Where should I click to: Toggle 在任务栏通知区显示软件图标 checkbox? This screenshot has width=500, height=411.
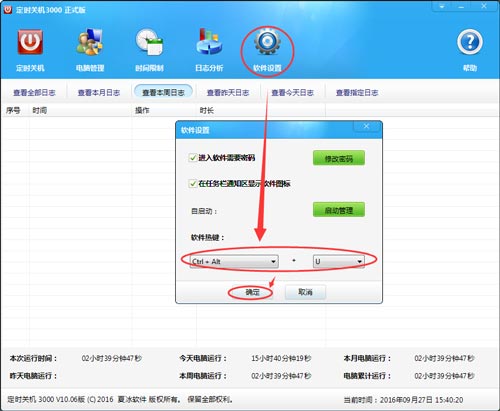click(x=193, y=183)
